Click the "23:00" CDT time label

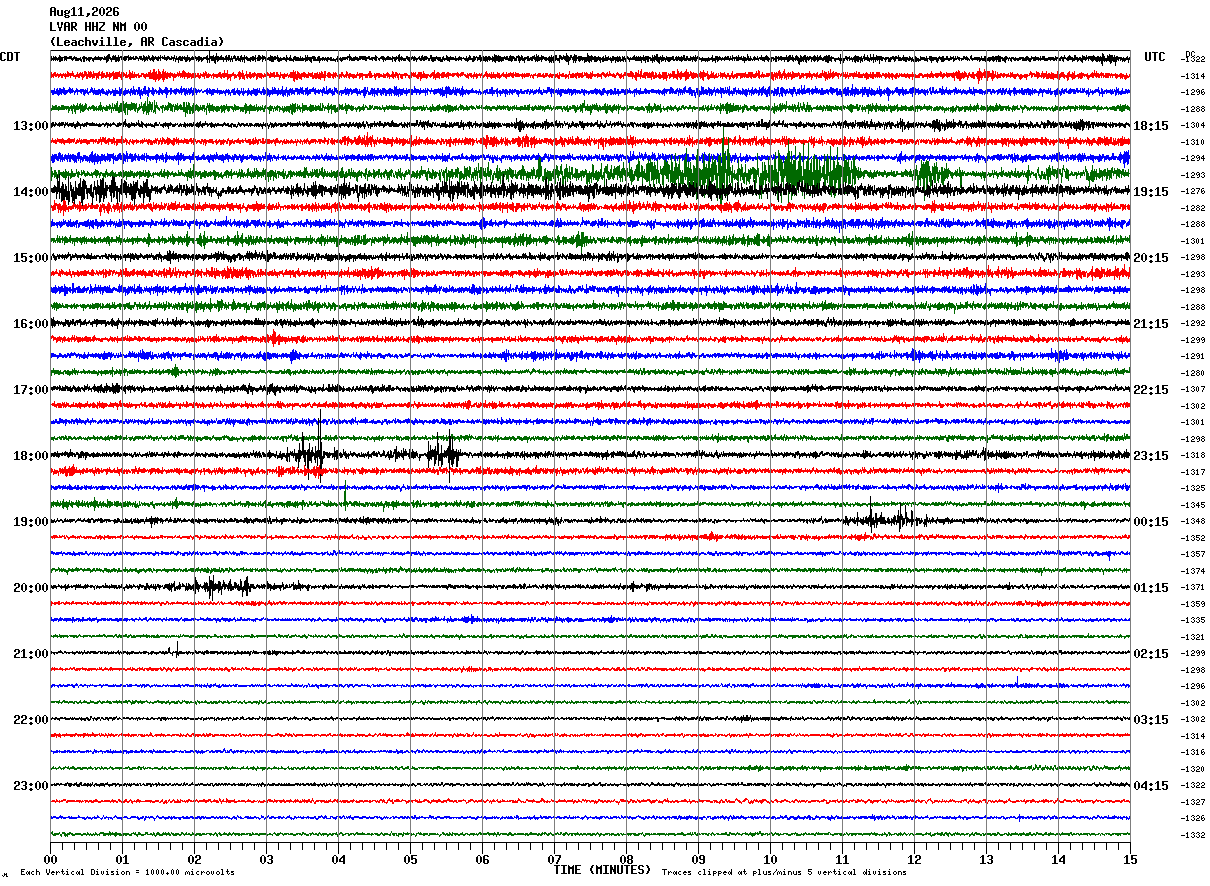(30, 786)
